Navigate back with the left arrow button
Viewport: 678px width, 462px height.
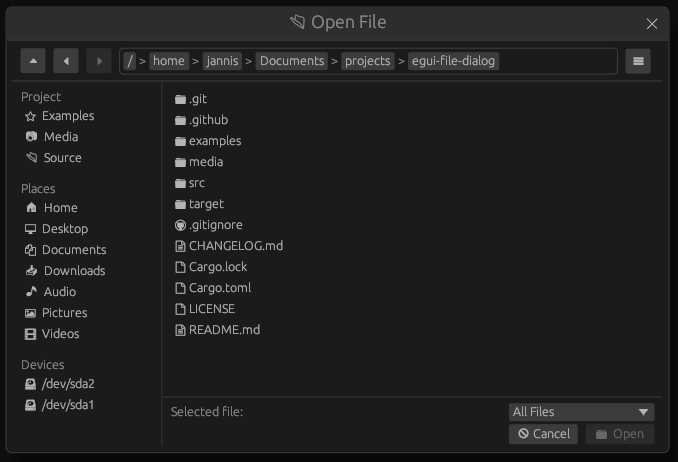66,61
